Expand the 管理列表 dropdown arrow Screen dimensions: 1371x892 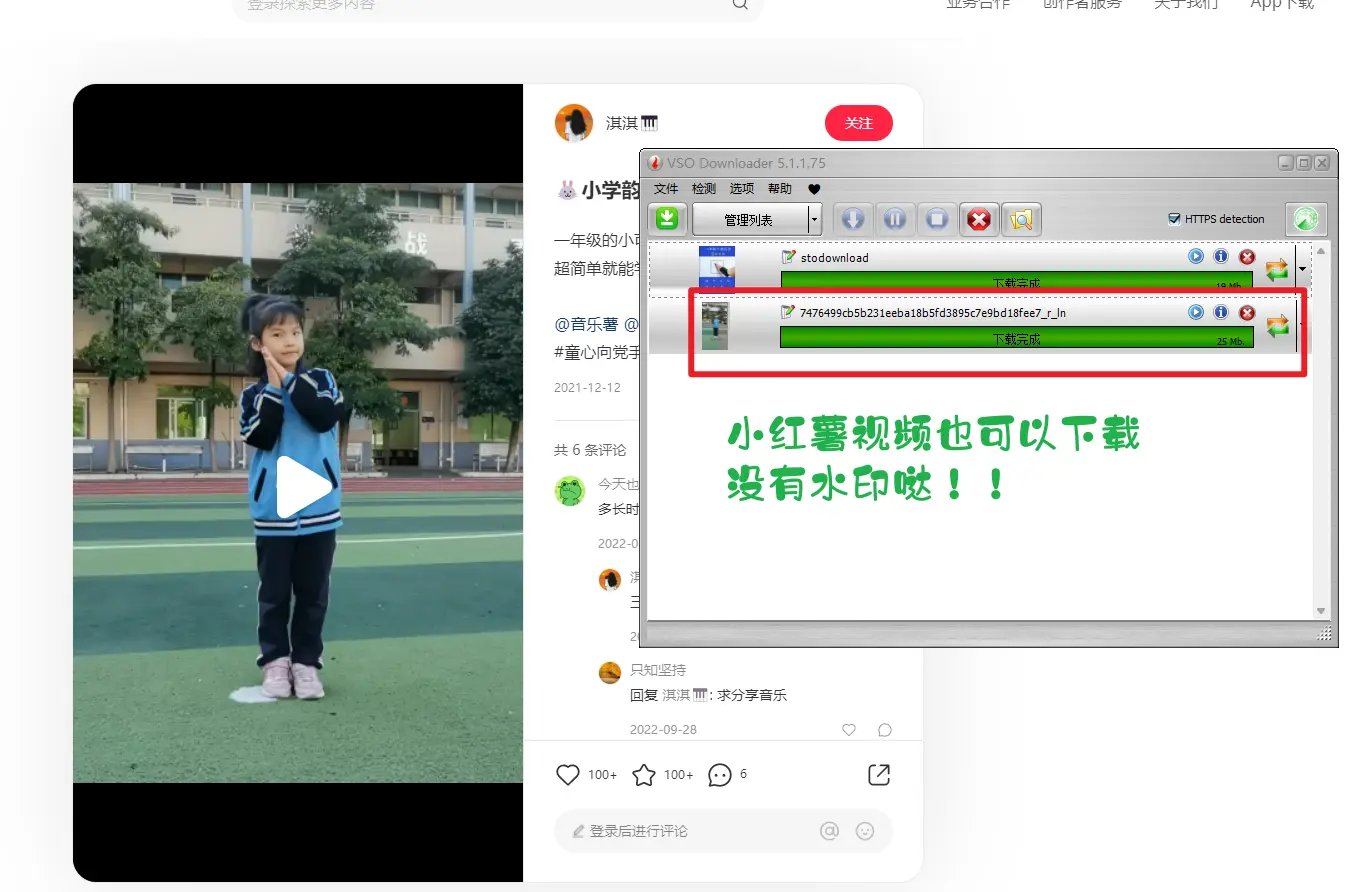coord(815,219)
